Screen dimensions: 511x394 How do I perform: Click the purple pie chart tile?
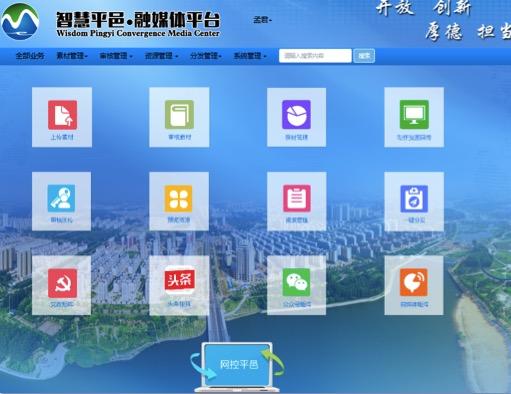(x=296, y=117)
